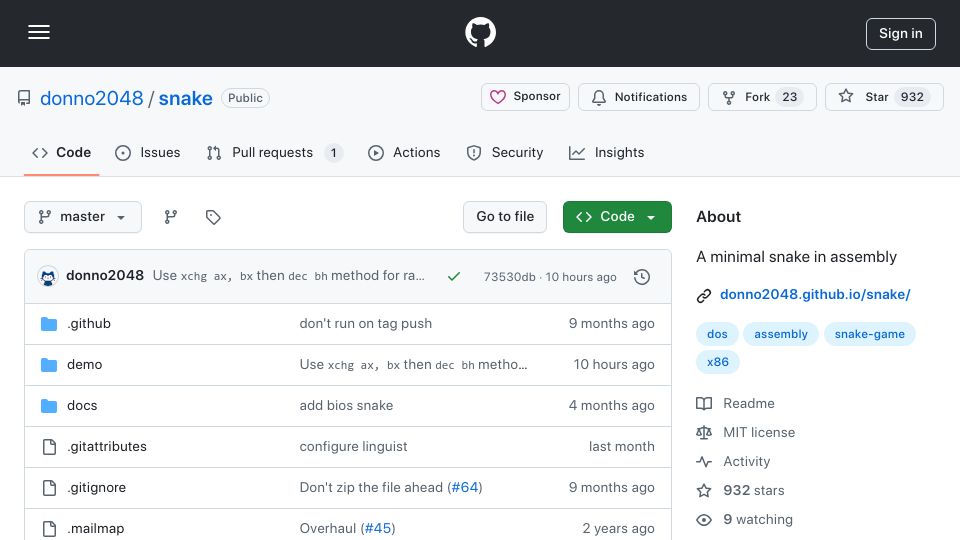Open commit 'don't run on tag push'
The width and height of the screenshot is (960, 540).
pos(366,323)
